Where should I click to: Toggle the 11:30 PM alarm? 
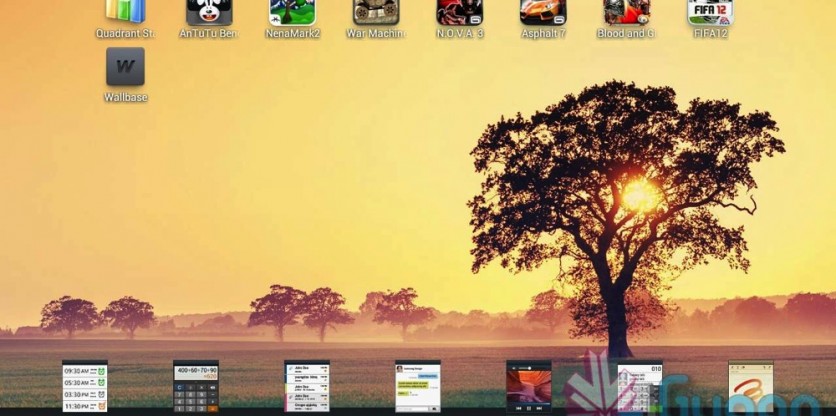point(99,406)
